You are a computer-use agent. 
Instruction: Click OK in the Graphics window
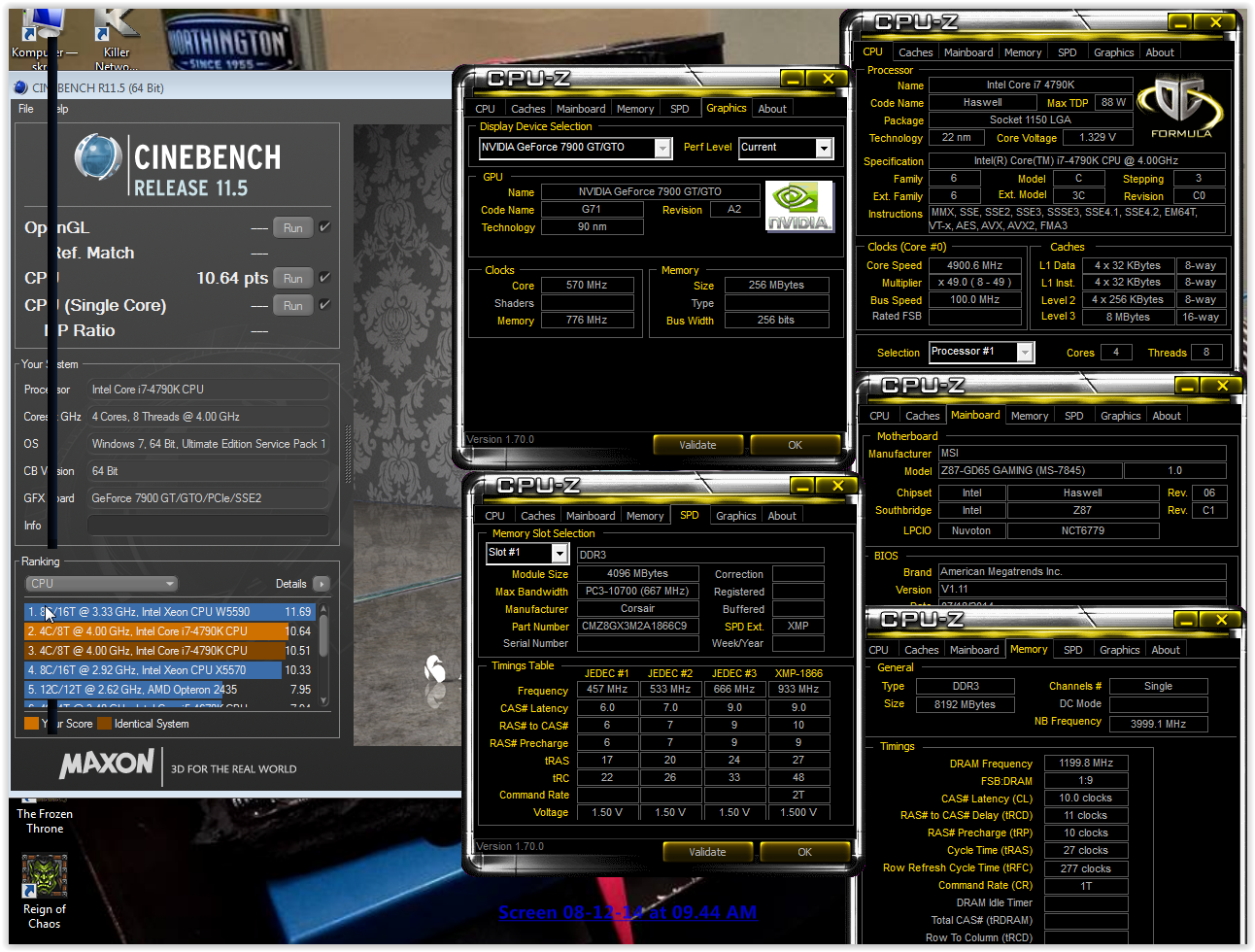coord(795,445)
